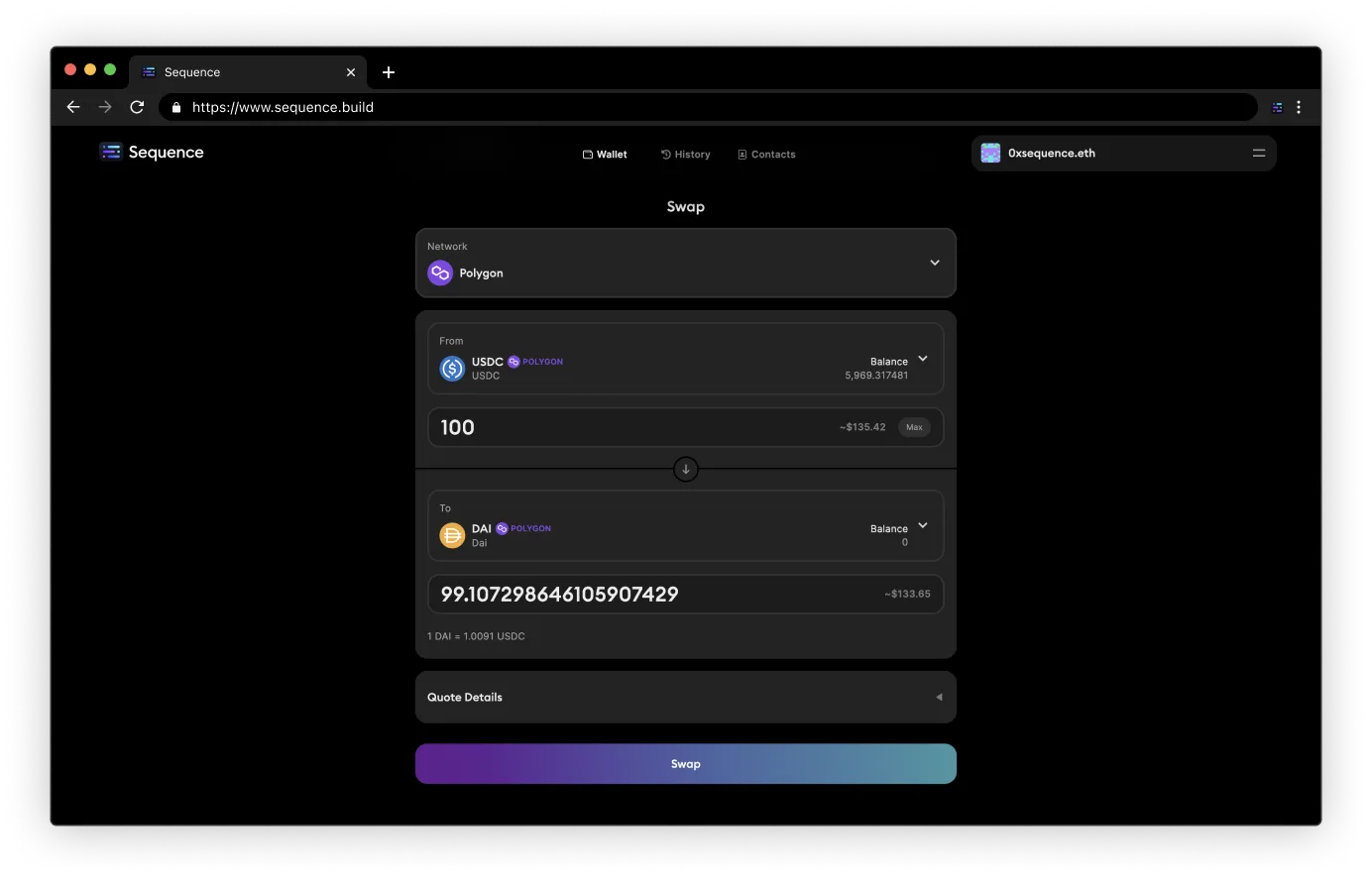1372x880 pixels.
Task: Click the From amount field showing 100
Action: point(685,427)
